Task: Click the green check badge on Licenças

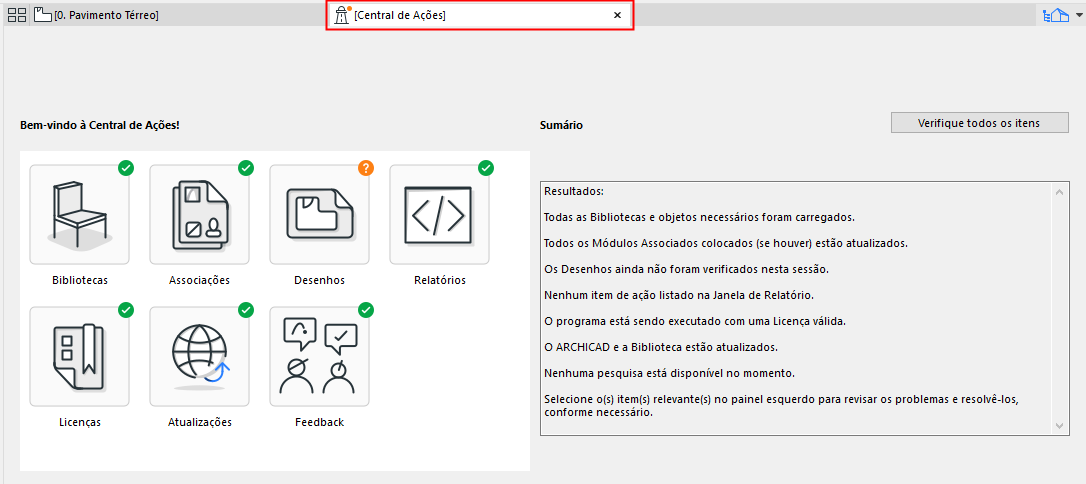Action: pyautogui.click(x=126, y=310)
